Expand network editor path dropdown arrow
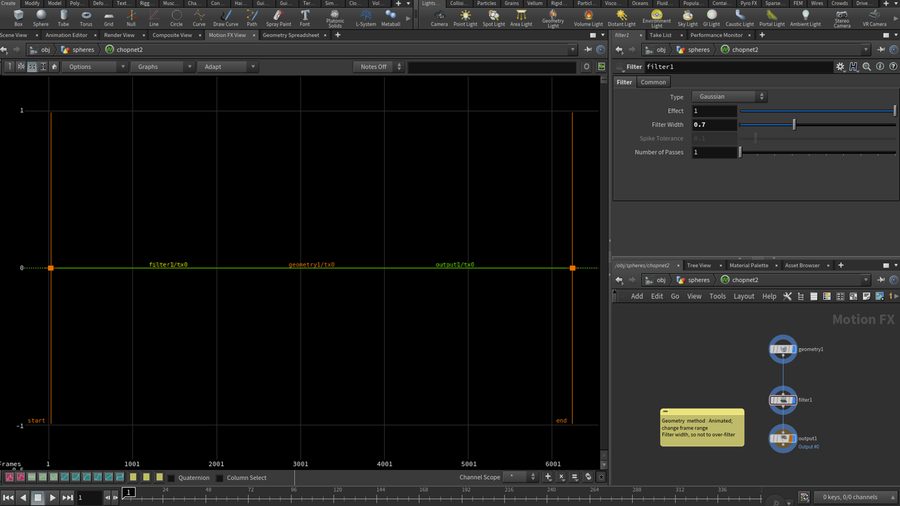 click(x=866, y=280)
